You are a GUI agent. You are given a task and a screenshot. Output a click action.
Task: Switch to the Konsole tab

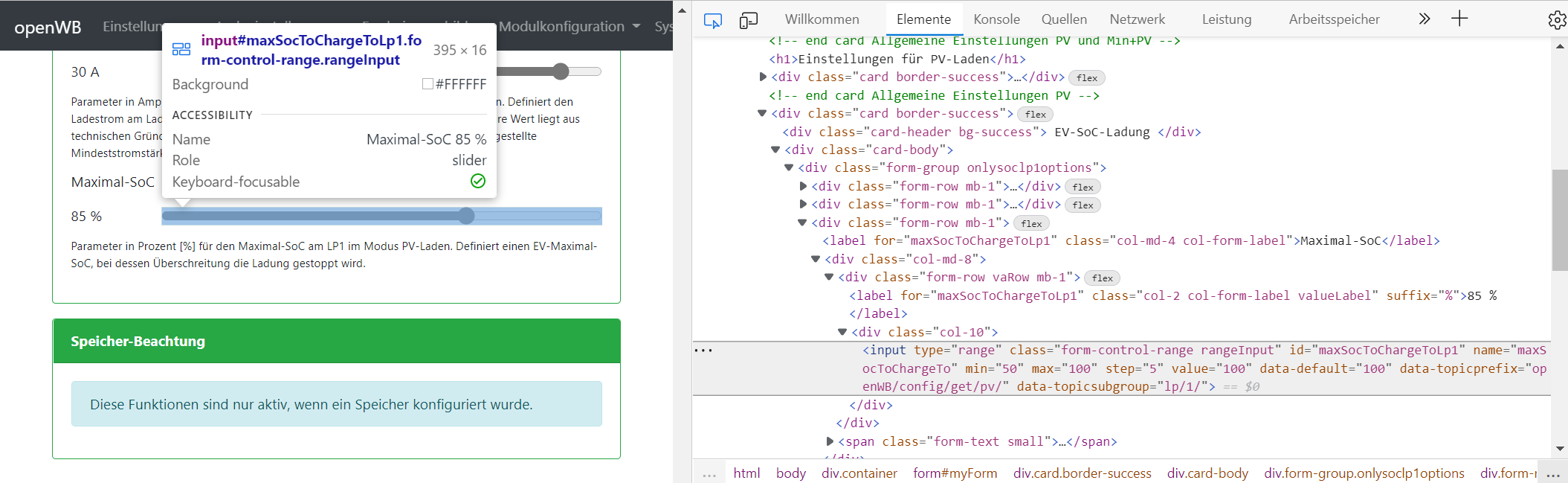click(996, 19)
